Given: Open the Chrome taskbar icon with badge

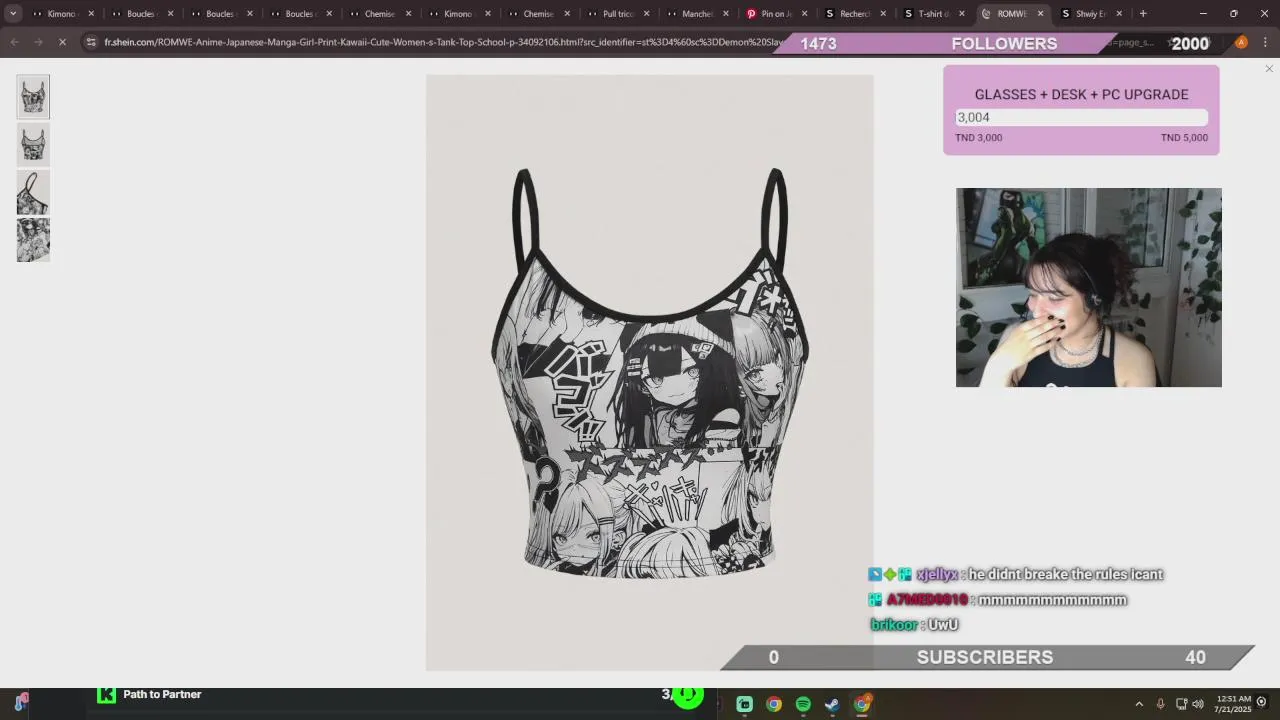Looking at the screenshot, I should pyautogui.click(x=862, y=704).
